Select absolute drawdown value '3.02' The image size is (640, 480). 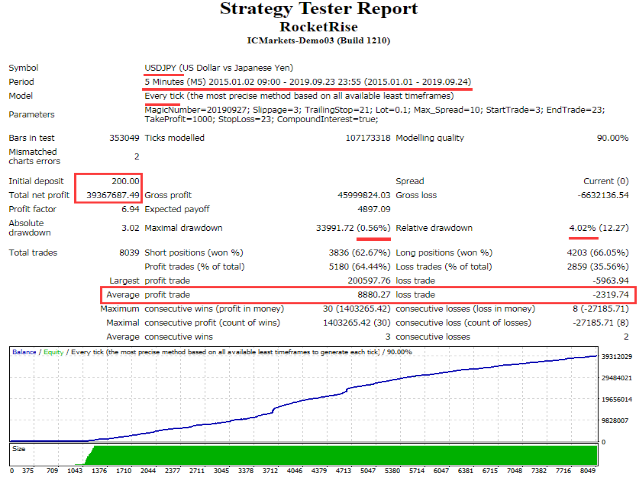[130, 228]
